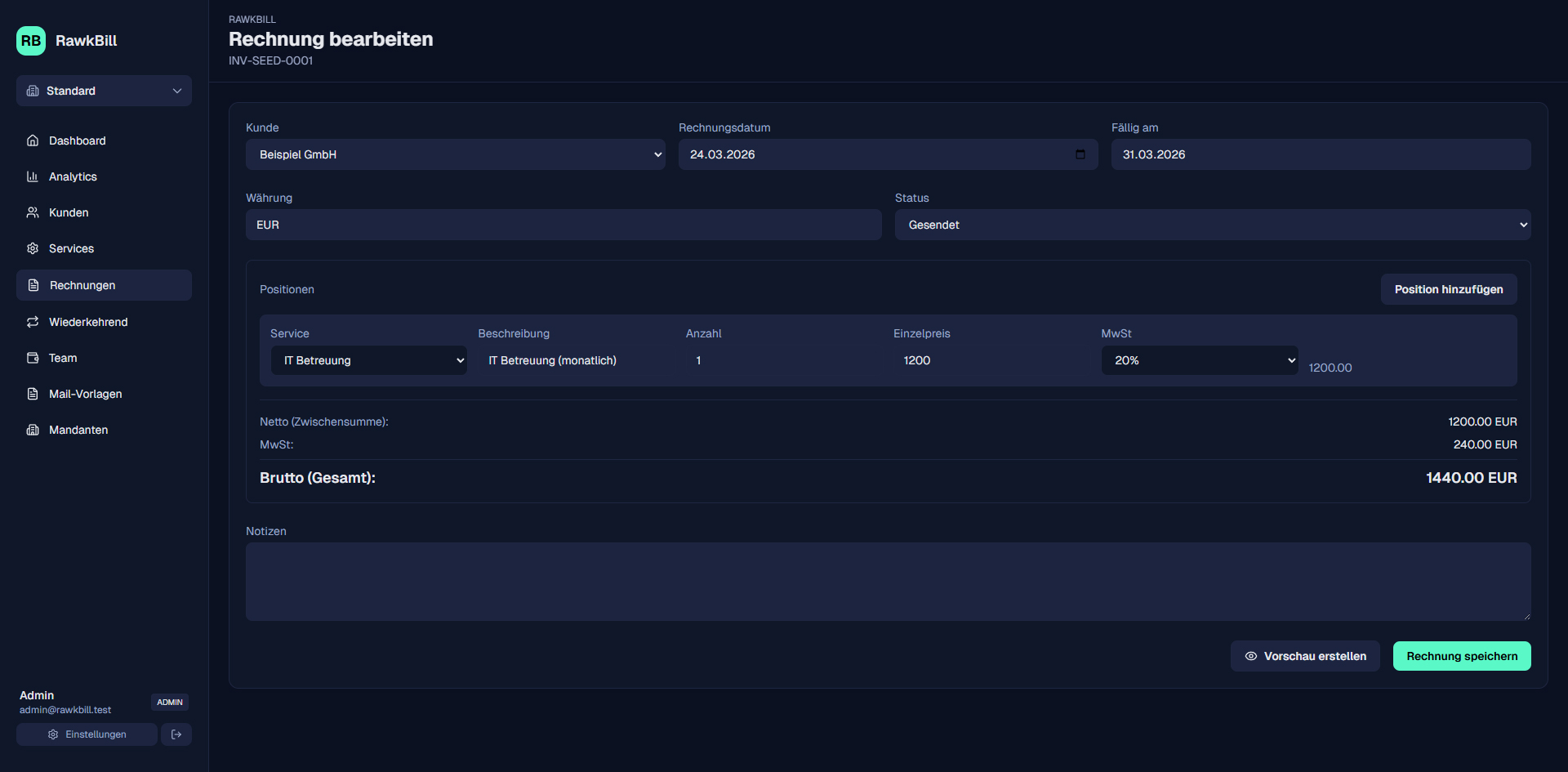The height and width of the screenshot is (772, 1568).
Task: Click the Services gear icon
Action: 33,248
